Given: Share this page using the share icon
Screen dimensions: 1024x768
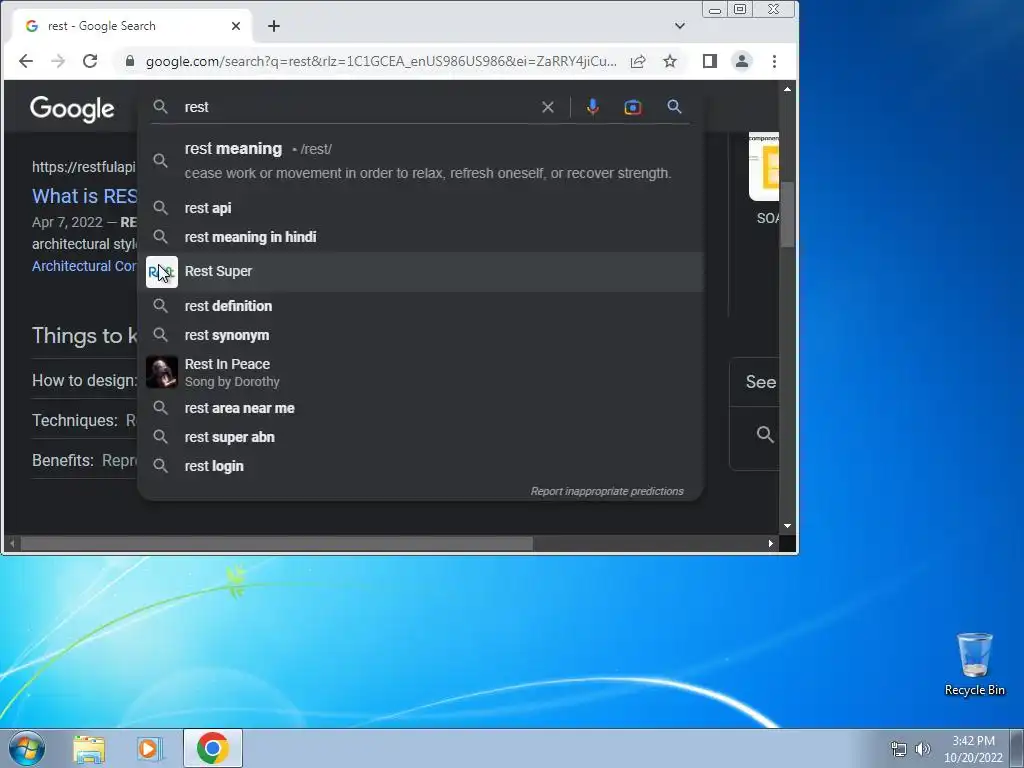Looking at the screenshot, I should tap(638, 61).
